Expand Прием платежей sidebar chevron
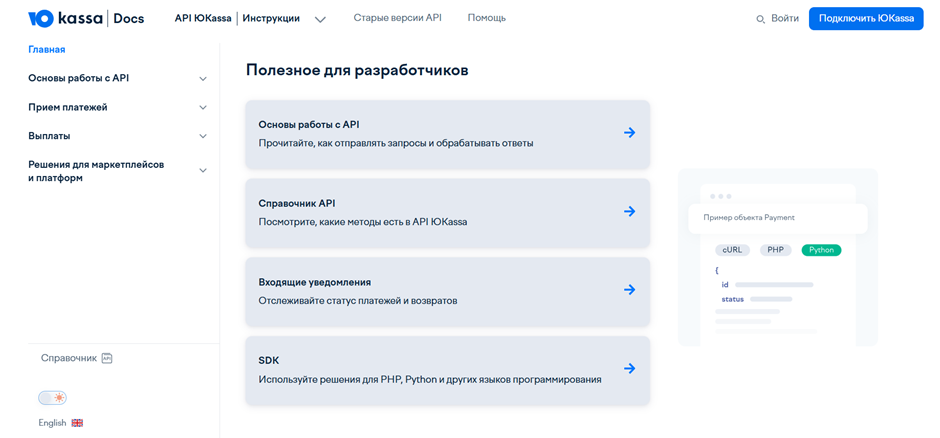Image resolution: width=940 pixels, height=438 pixels. coord(203,107)
